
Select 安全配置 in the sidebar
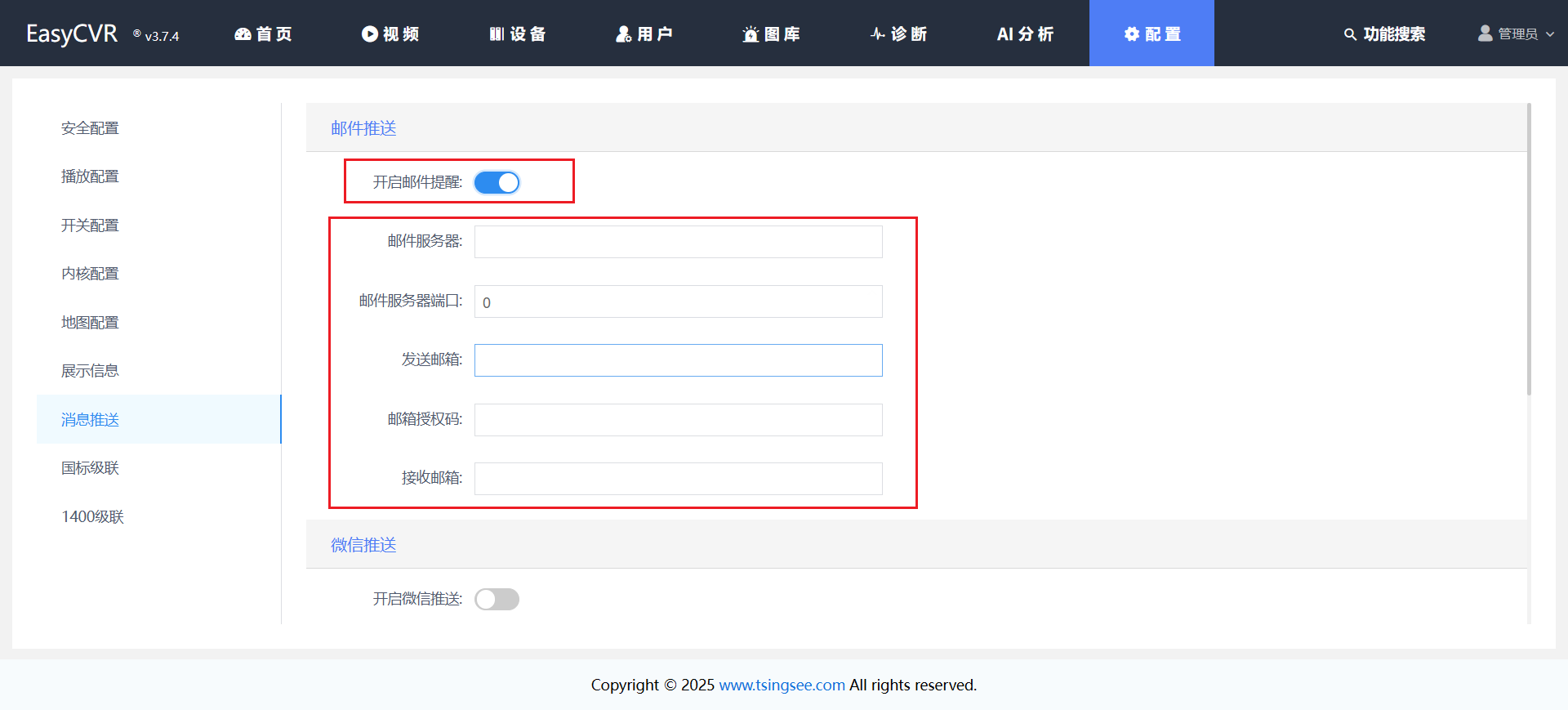(x=90, y=128)
